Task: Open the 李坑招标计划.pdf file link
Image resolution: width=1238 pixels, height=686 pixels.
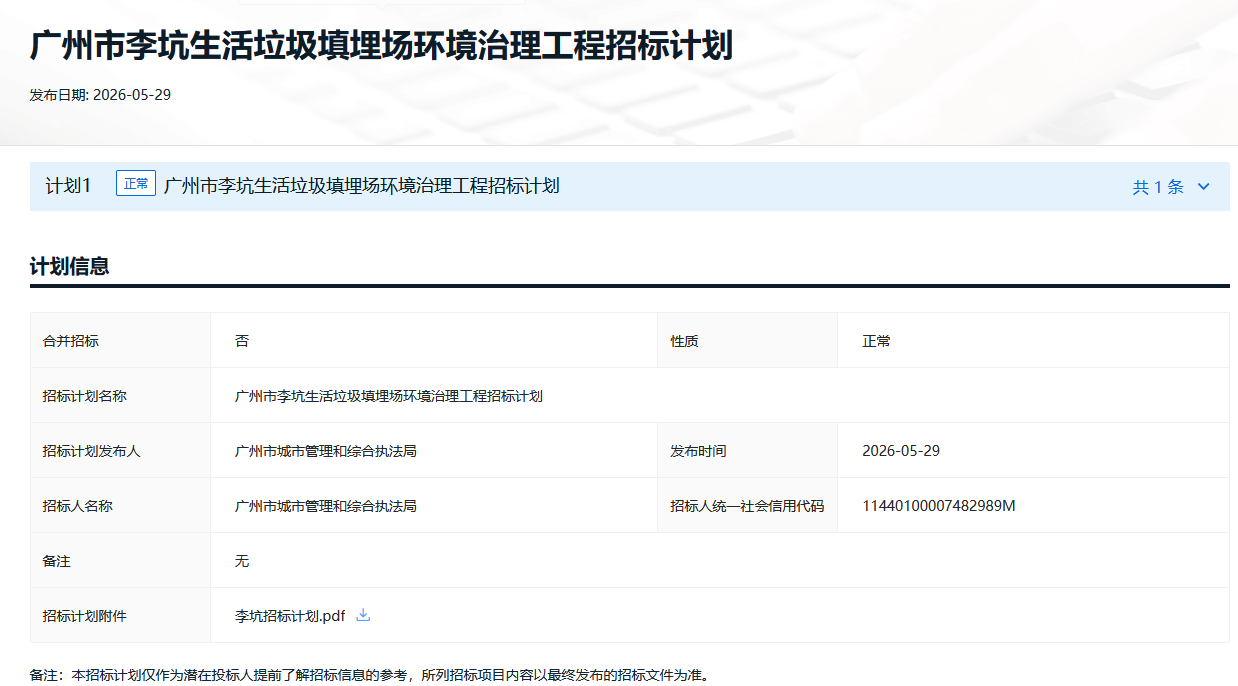Action: [290, 616]
